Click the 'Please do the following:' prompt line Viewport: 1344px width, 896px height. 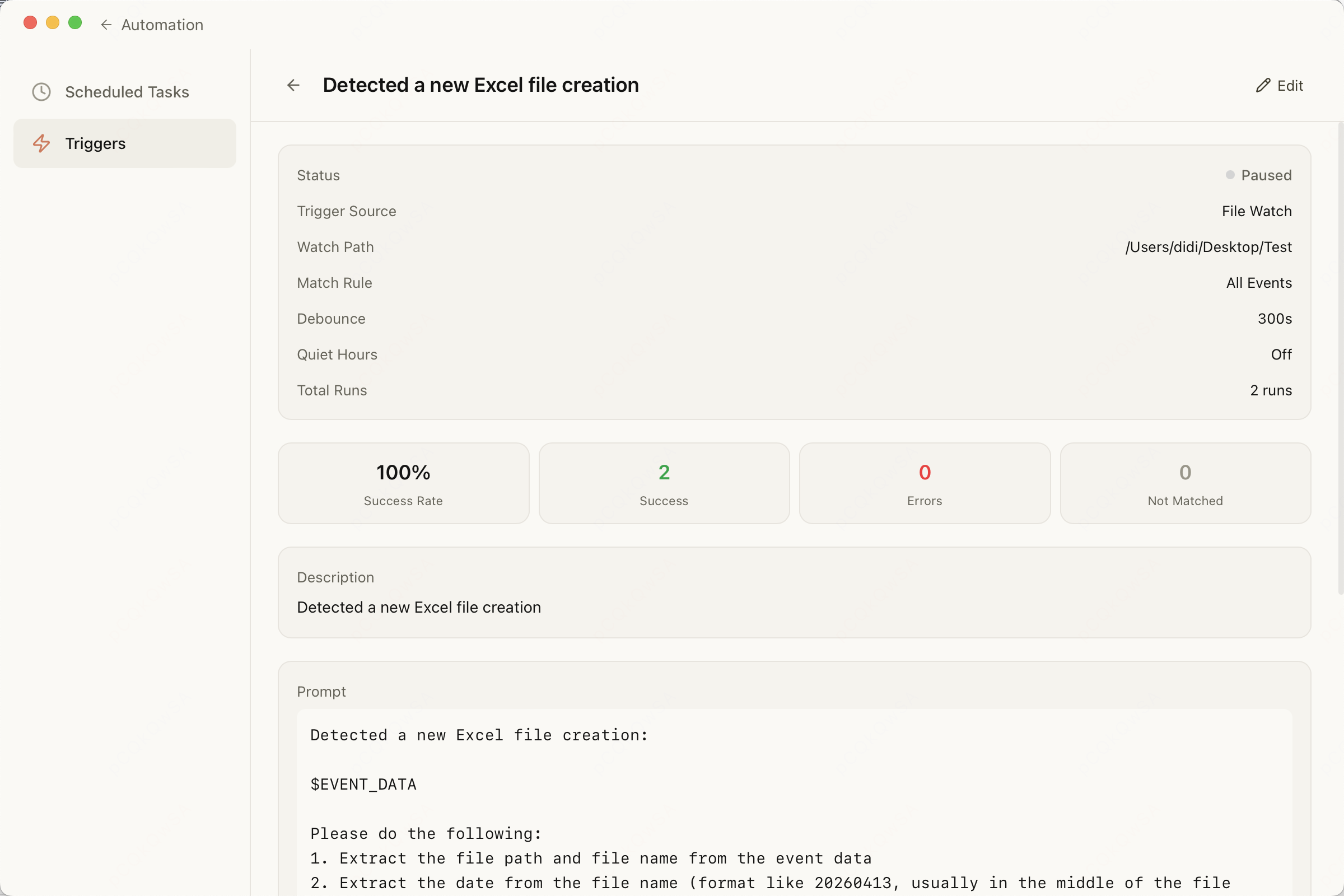coord(426,833)
